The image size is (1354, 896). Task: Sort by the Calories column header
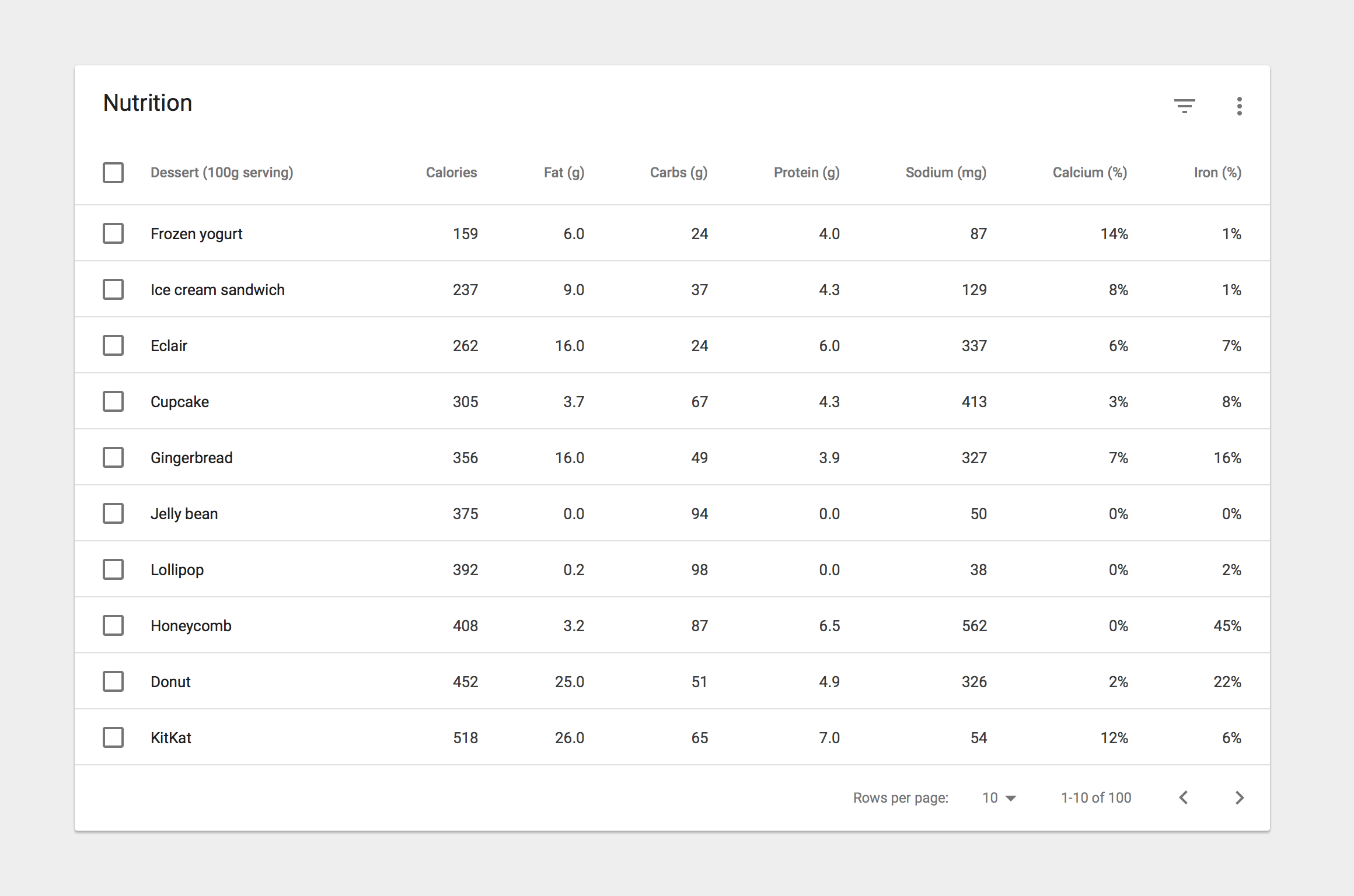[x=451, y=173]
